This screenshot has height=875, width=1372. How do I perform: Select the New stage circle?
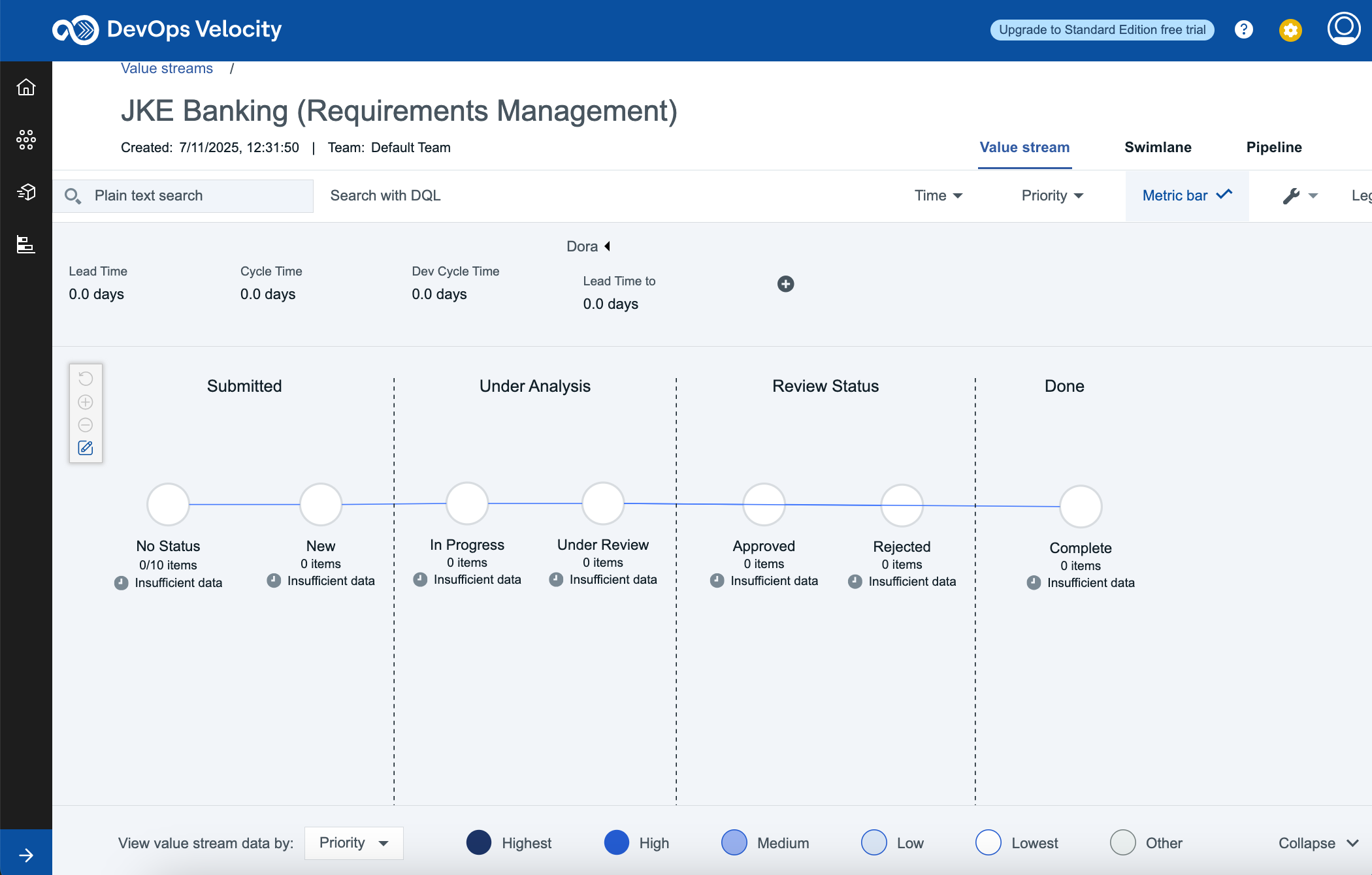point(321,504)
